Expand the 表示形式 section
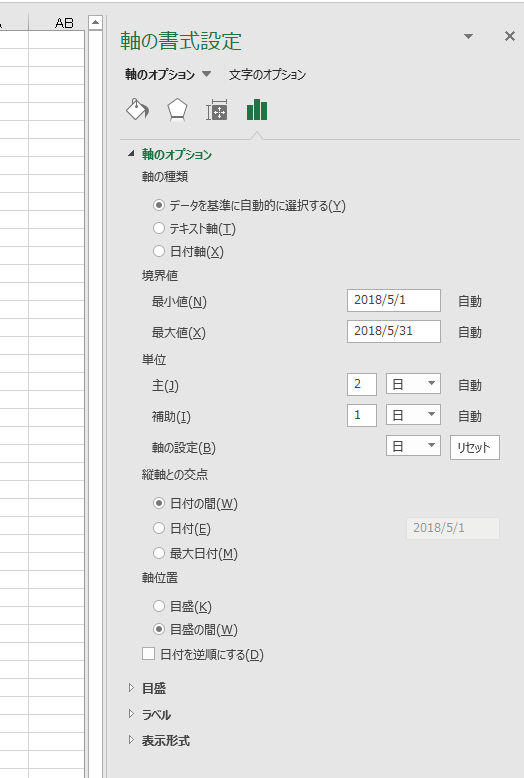Screen dimensions: 524x778 131,740
